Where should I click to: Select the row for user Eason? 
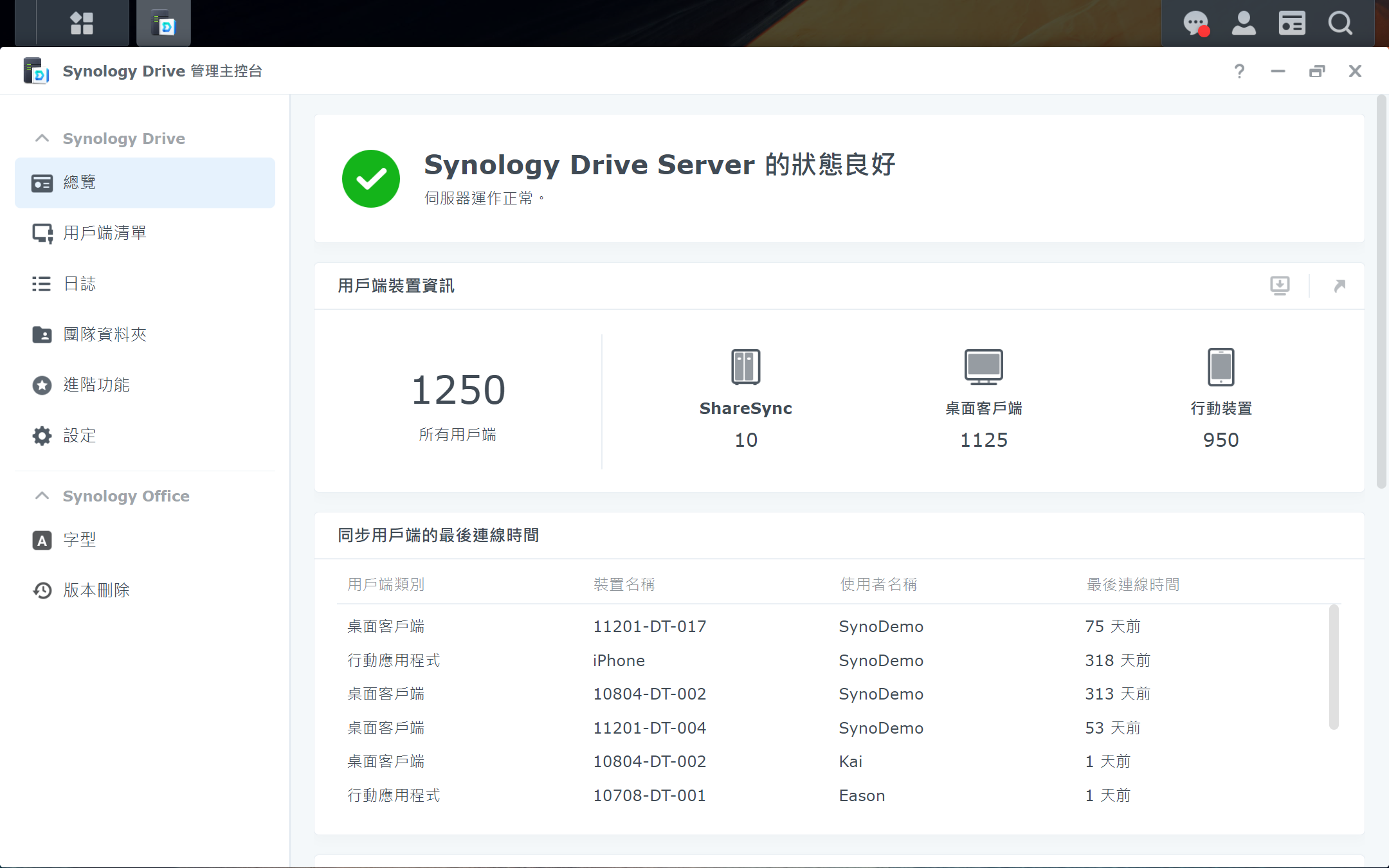tap(833, 795)
